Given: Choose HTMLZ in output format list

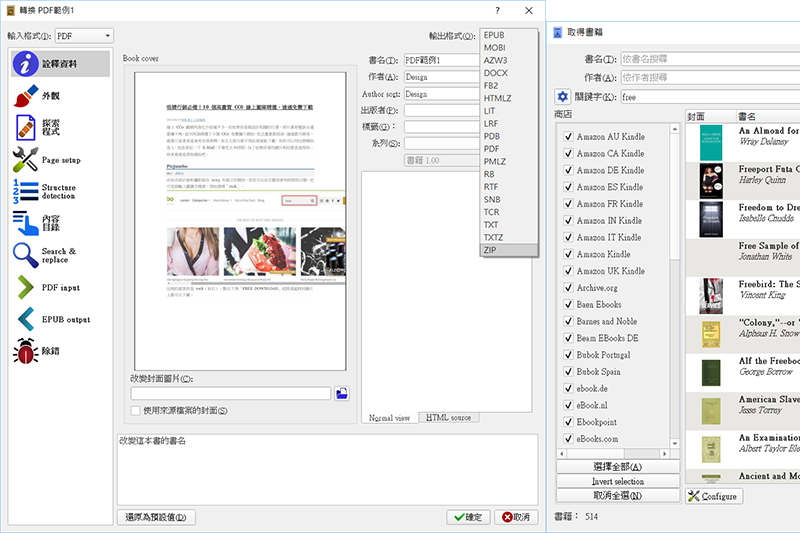Looking at the screenshot, I should (509, 98).
